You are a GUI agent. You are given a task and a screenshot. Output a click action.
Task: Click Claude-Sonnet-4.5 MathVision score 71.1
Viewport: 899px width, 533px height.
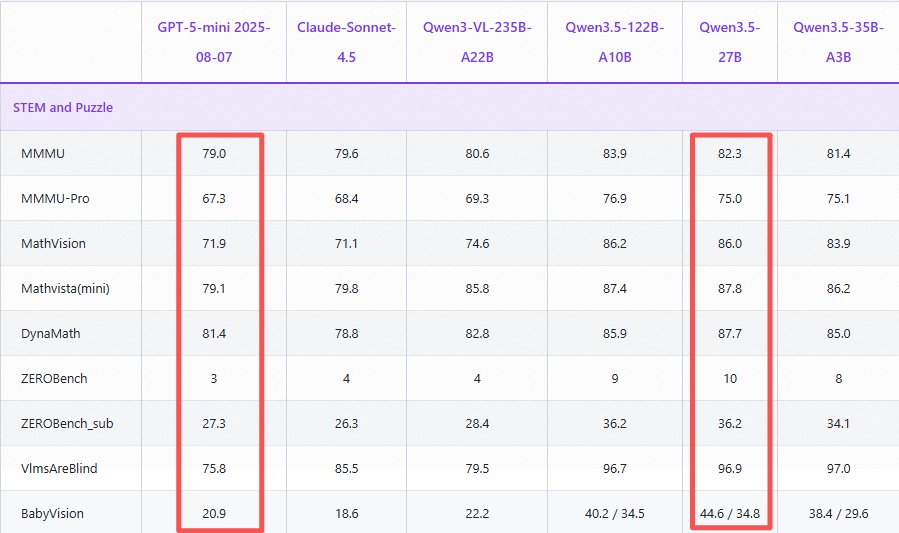click(346, 244)
